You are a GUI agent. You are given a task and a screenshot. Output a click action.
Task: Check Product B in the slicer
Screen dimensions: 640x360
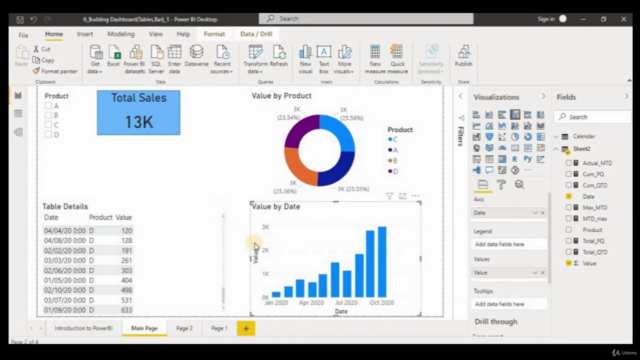48,116
